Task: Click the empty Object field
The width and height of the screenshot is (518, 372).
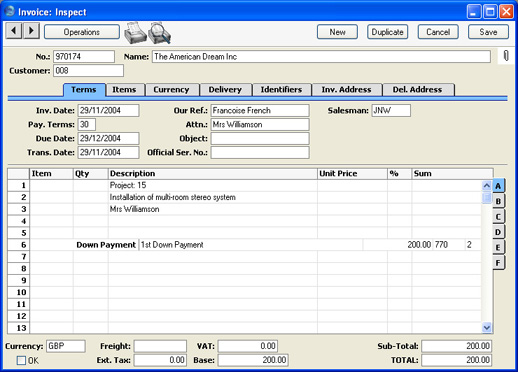Action: point(260,138)
